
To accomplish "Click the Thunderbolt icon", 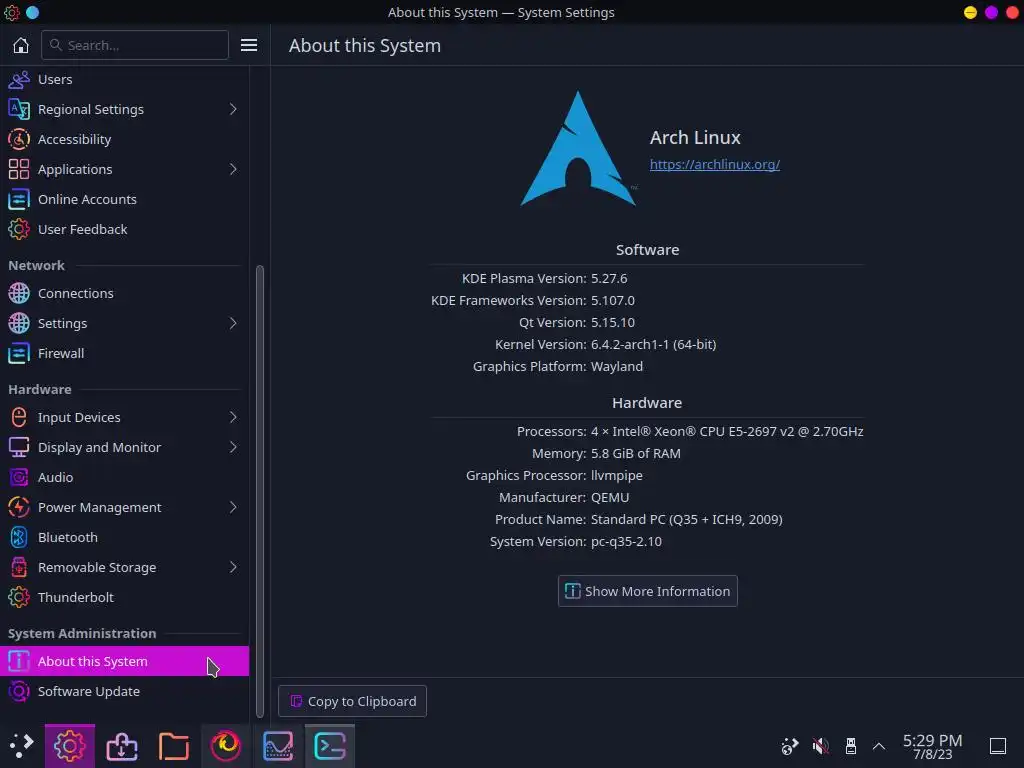I will point(19,598).
